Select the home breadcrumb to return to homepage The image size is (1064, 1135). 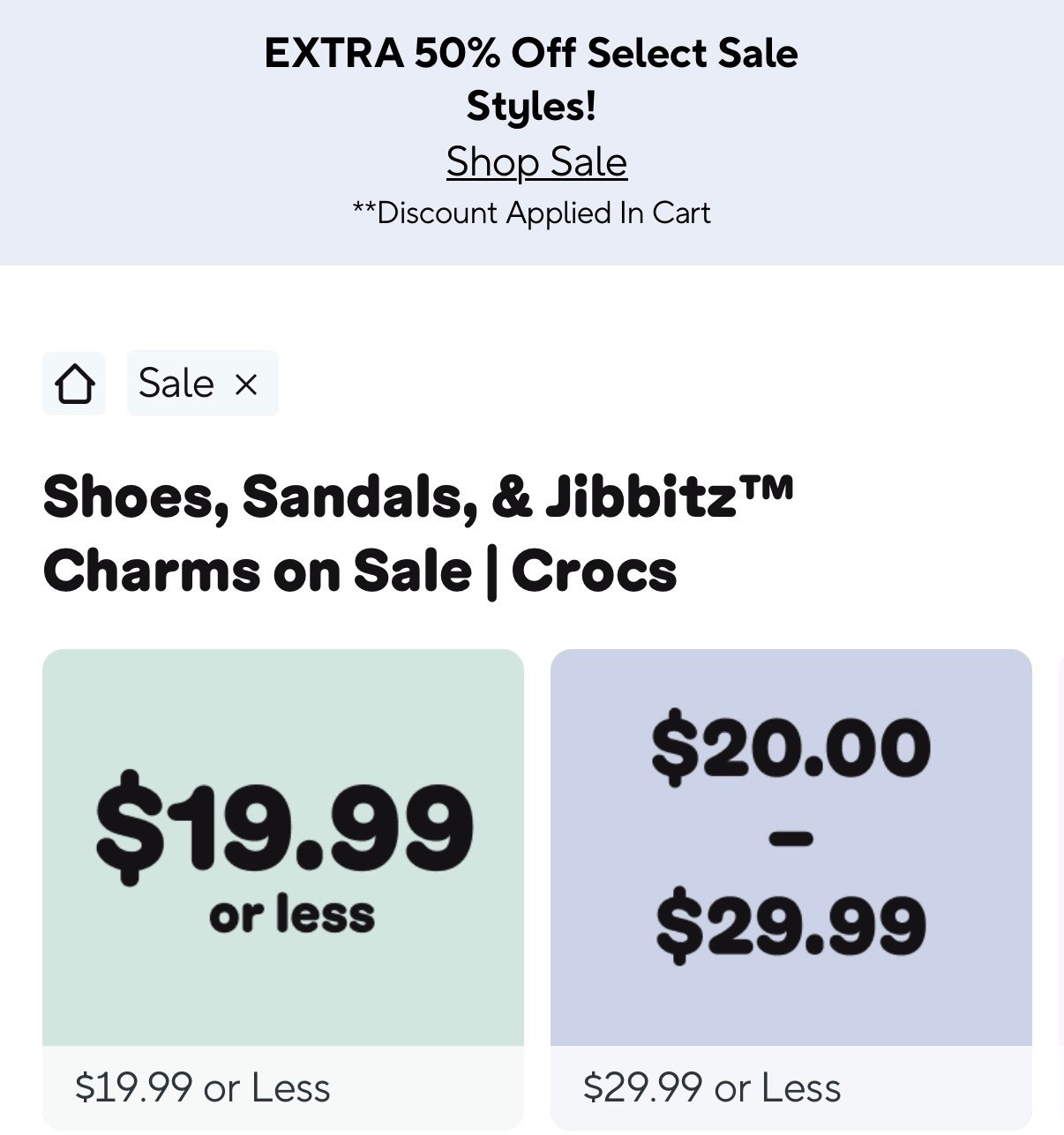pyautogui.click(x=74, y=383)
